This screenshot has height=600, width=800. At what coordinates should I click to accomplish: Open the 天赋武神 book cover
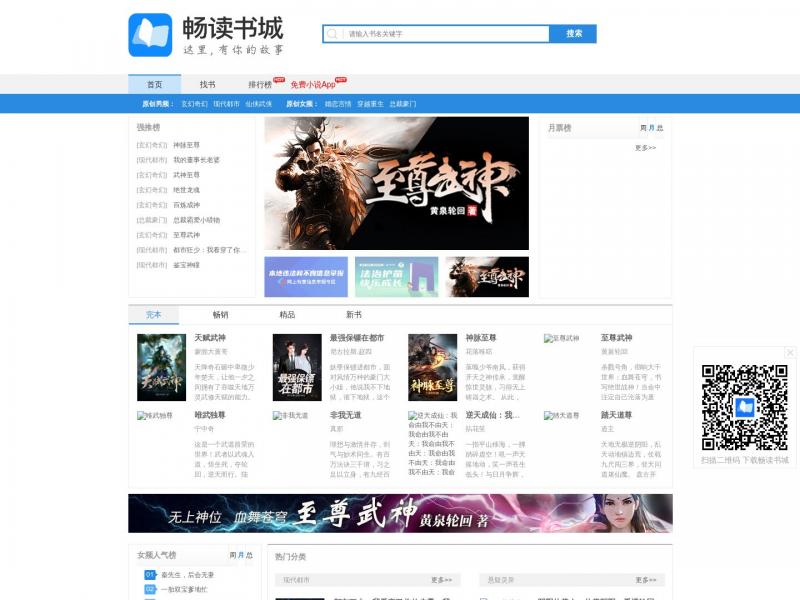(x=161, y=367)
